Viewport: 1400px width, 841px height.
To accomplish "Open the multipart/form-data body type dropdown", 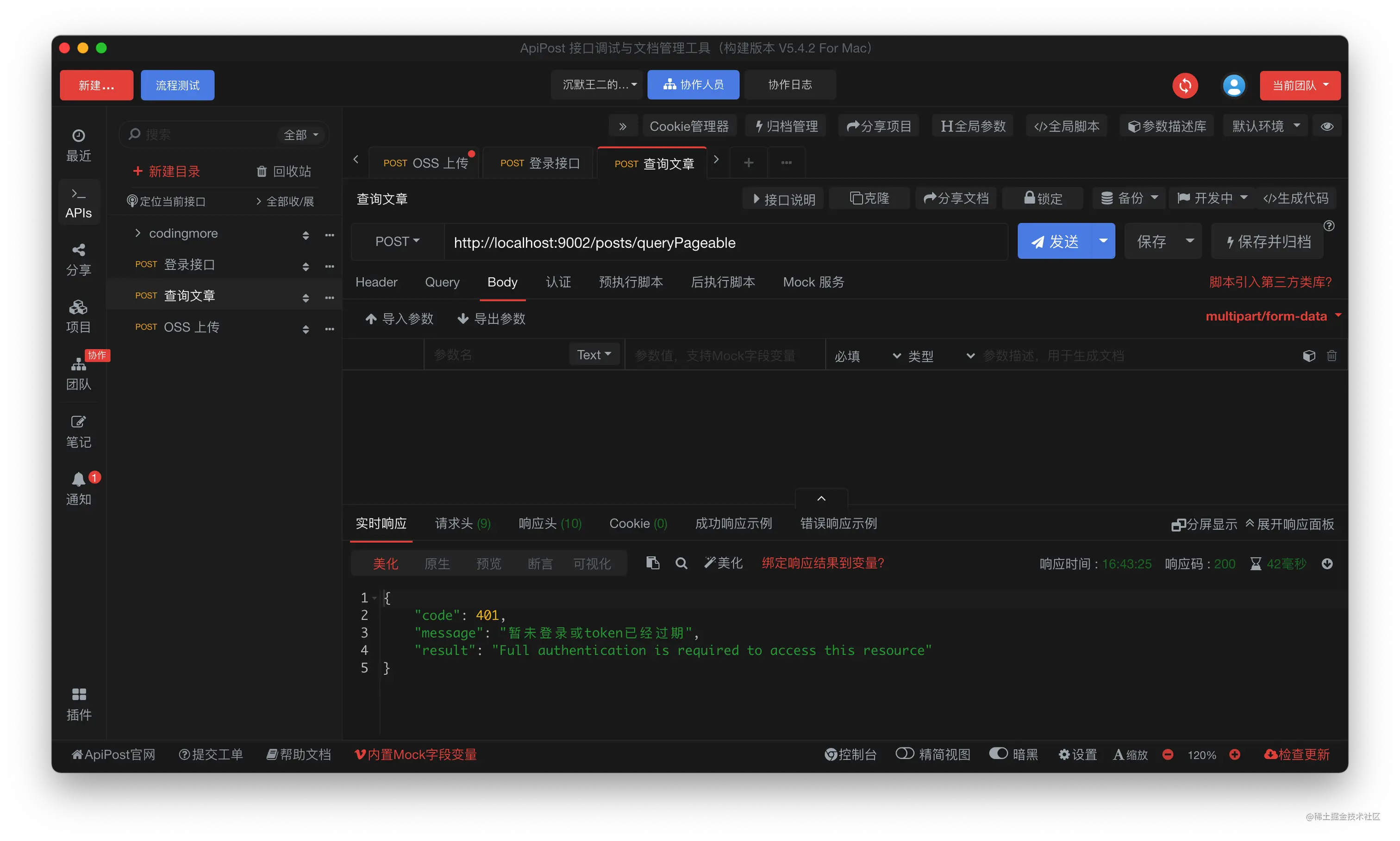I will click(1273, 316).
